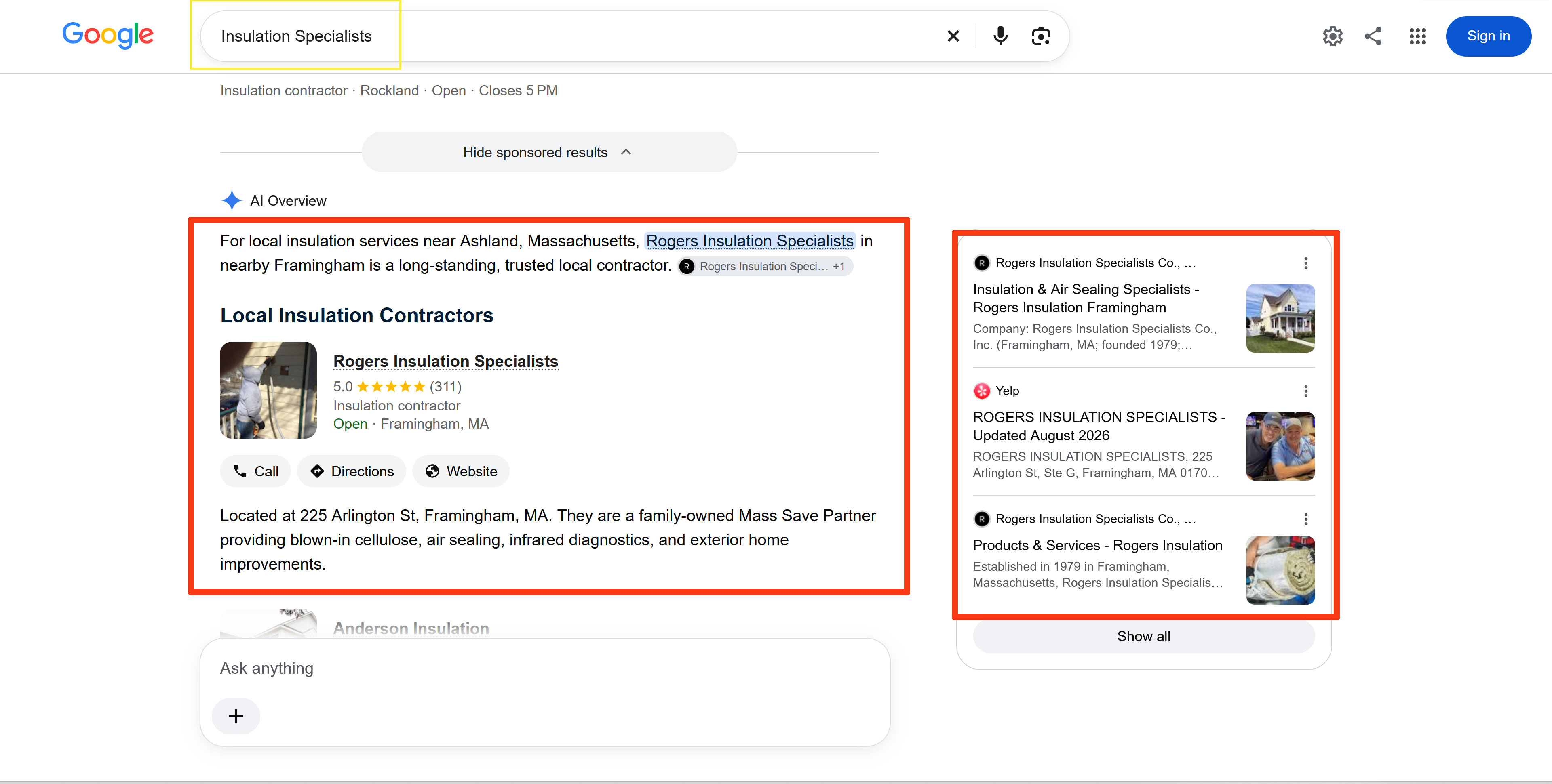This screenshot has width=1552, height=784.
Task: Click the Local Insulation Contractors heading
Action: (356, 315)
